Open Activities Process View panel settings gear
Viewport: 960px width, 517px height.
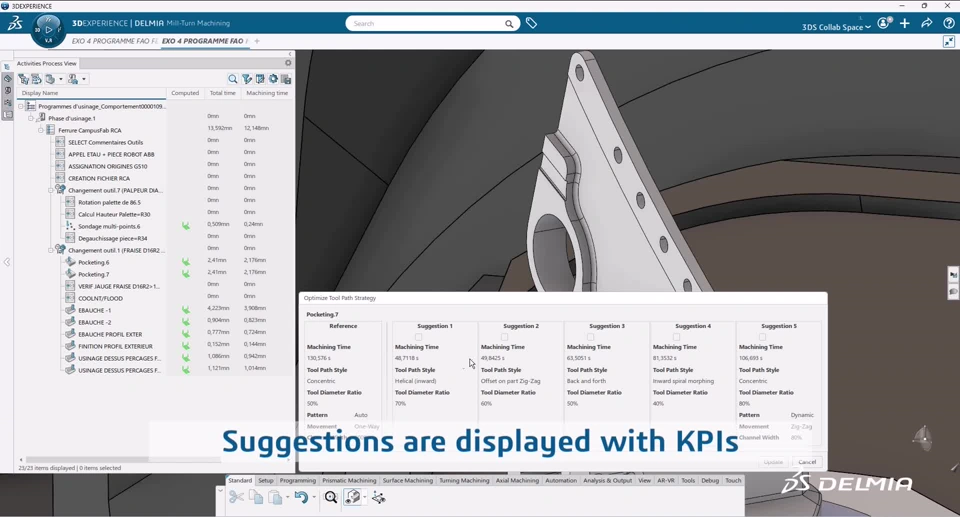click(288, 63)
